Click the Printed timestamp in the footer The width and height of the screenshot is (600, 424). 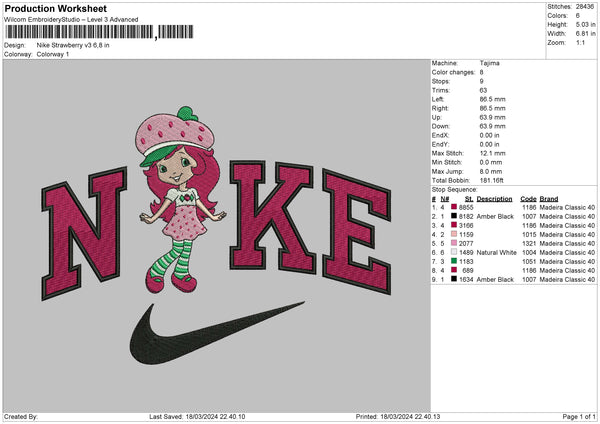click(x=398, y=416)
